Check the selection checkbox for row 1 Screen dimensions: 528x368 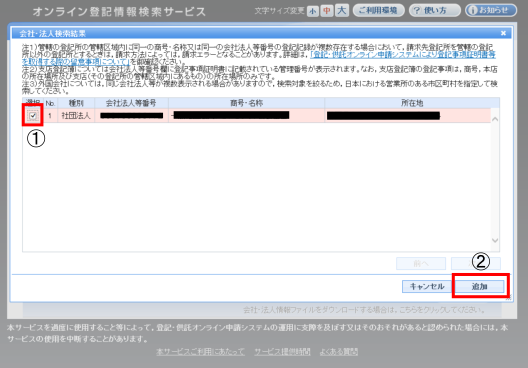[33, 115]
